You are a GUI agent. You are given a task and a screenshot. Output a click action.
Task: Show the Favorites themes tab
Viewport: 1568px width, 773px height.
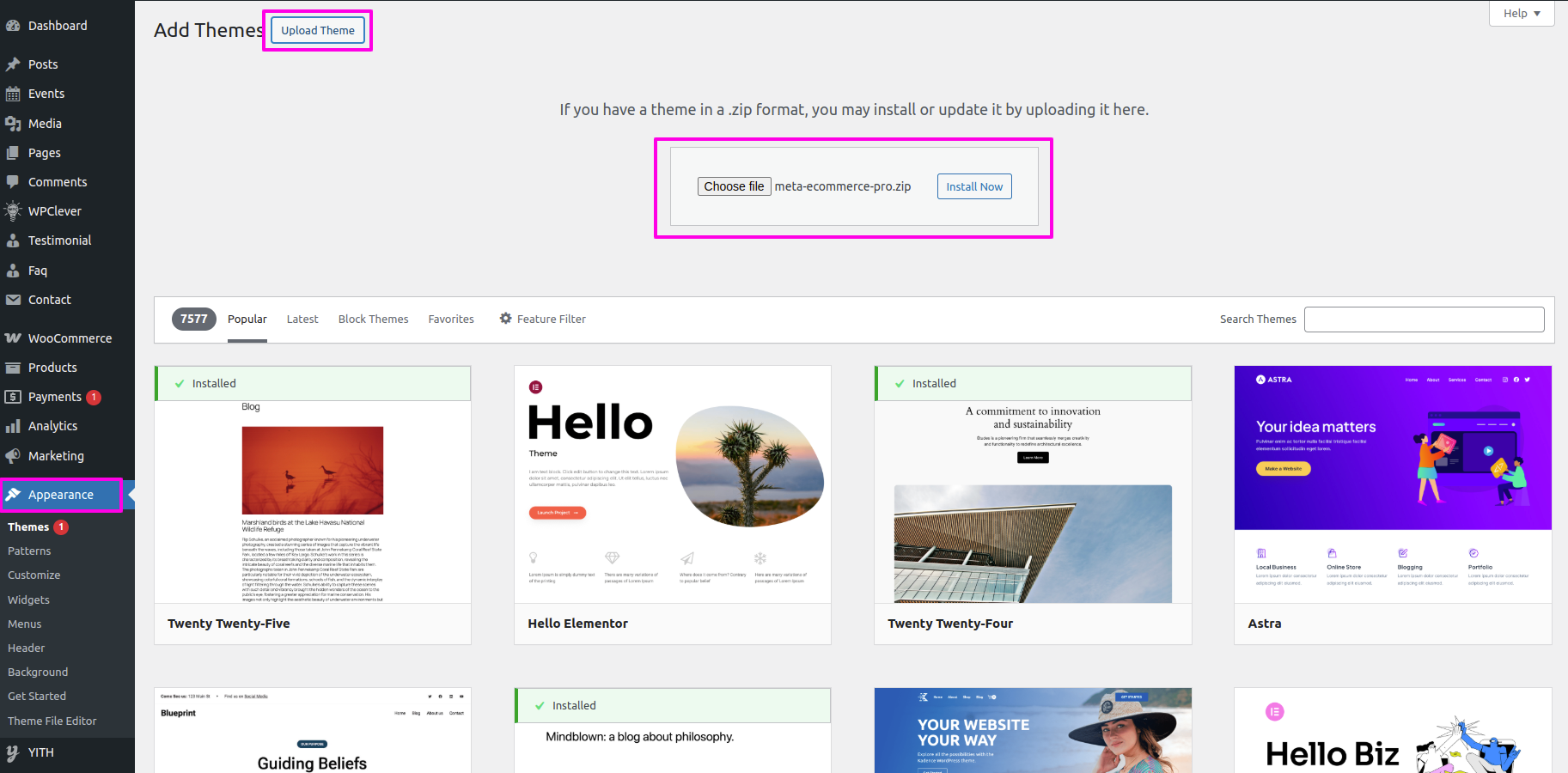[451, 320]
